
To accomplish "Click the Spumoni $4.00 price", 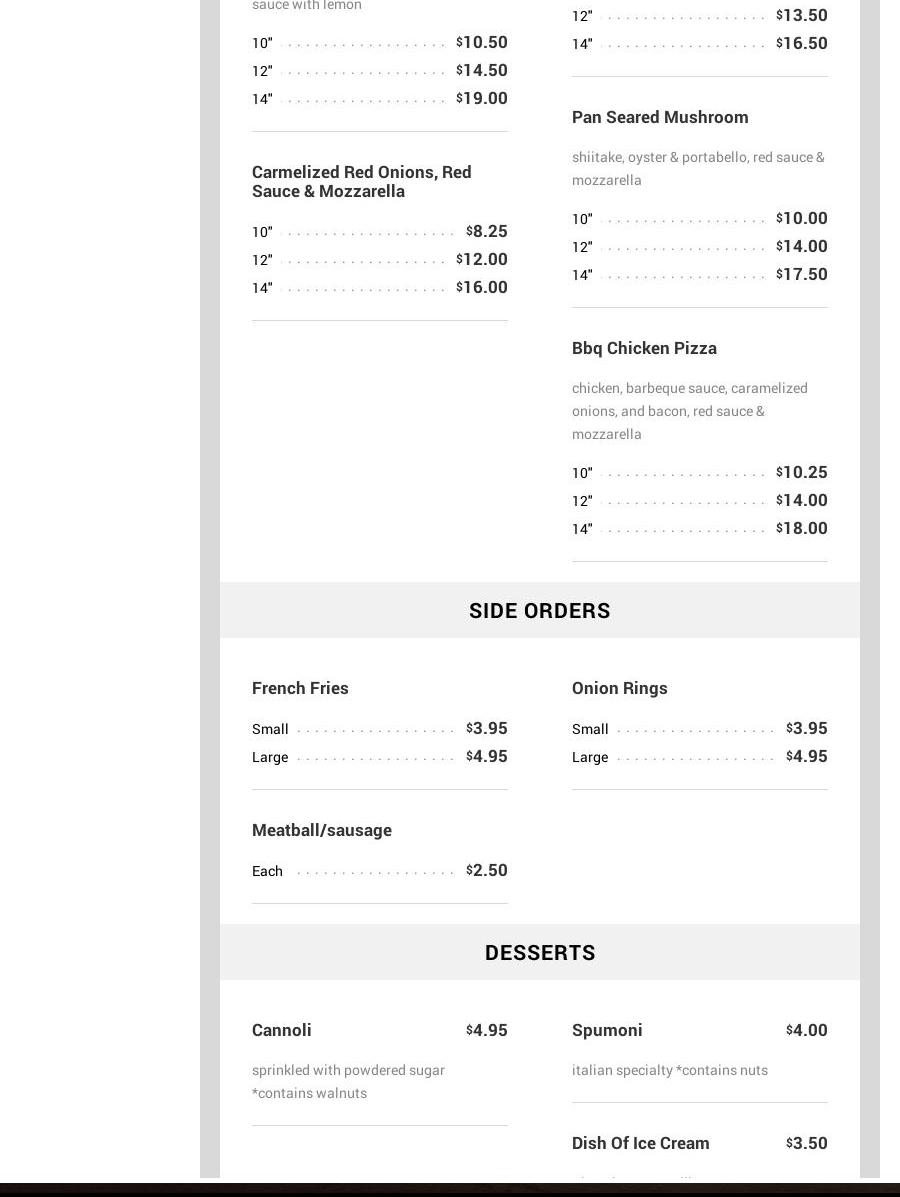I will [x=807, y=1030].
